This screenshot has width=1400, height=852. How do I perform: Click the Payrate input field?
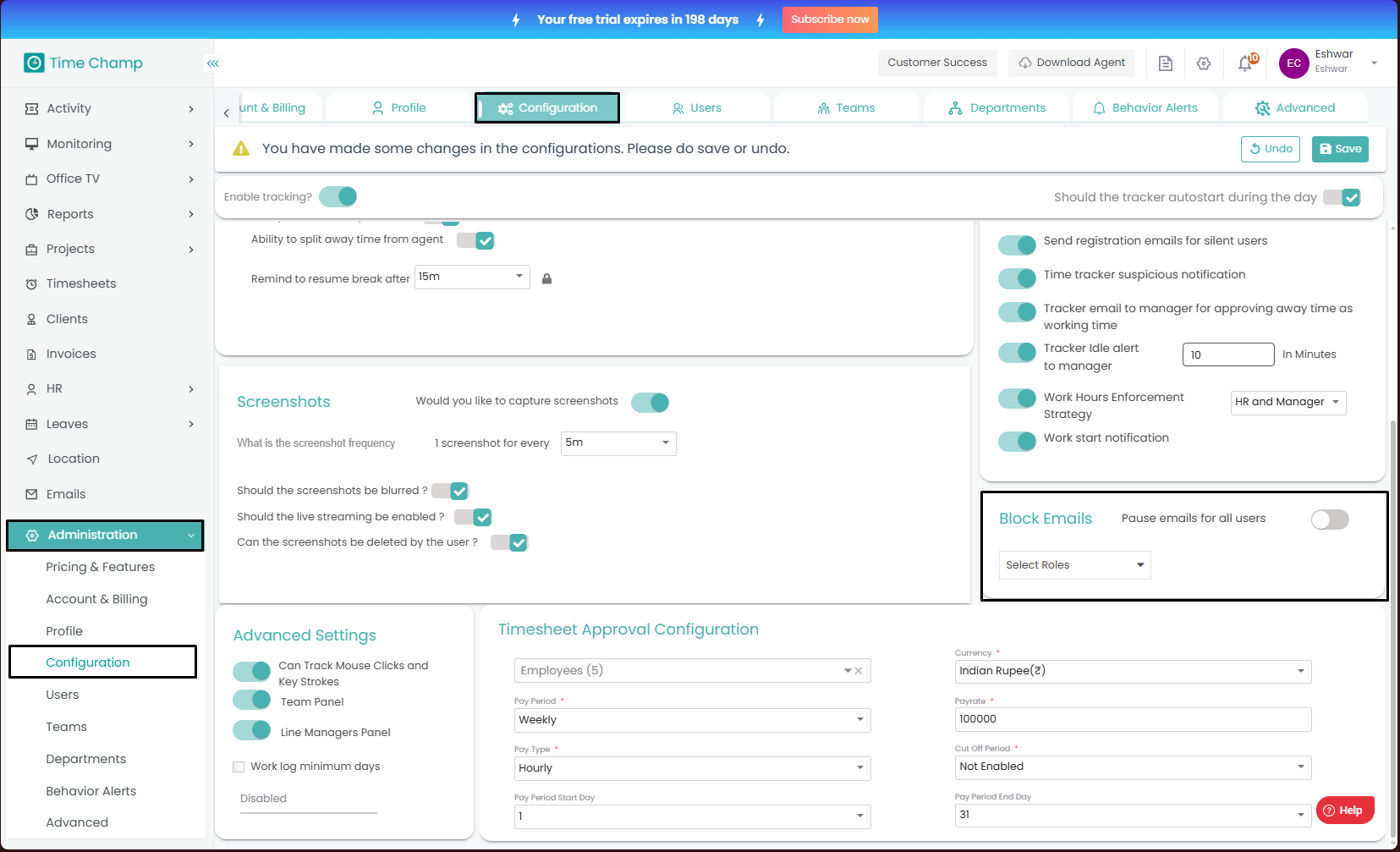point(1132,719)
